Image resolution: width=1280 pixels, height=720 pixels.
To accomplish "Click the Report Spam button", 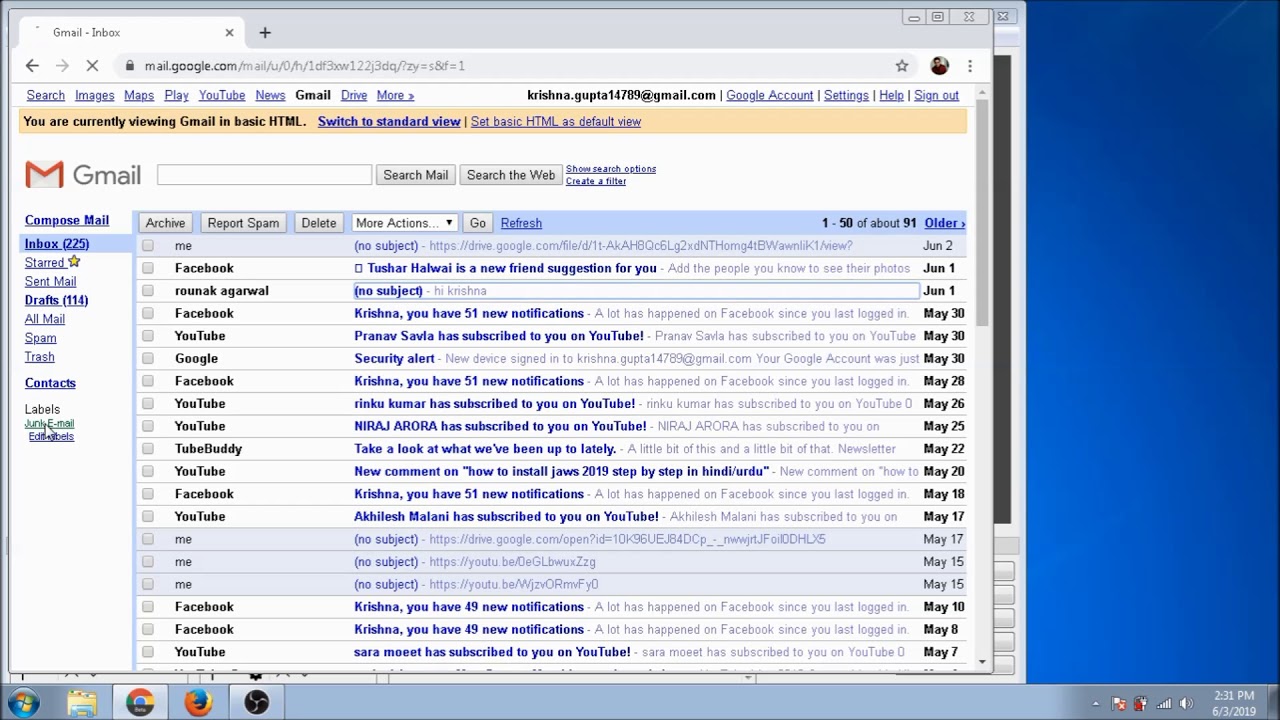I will (243, 223).
